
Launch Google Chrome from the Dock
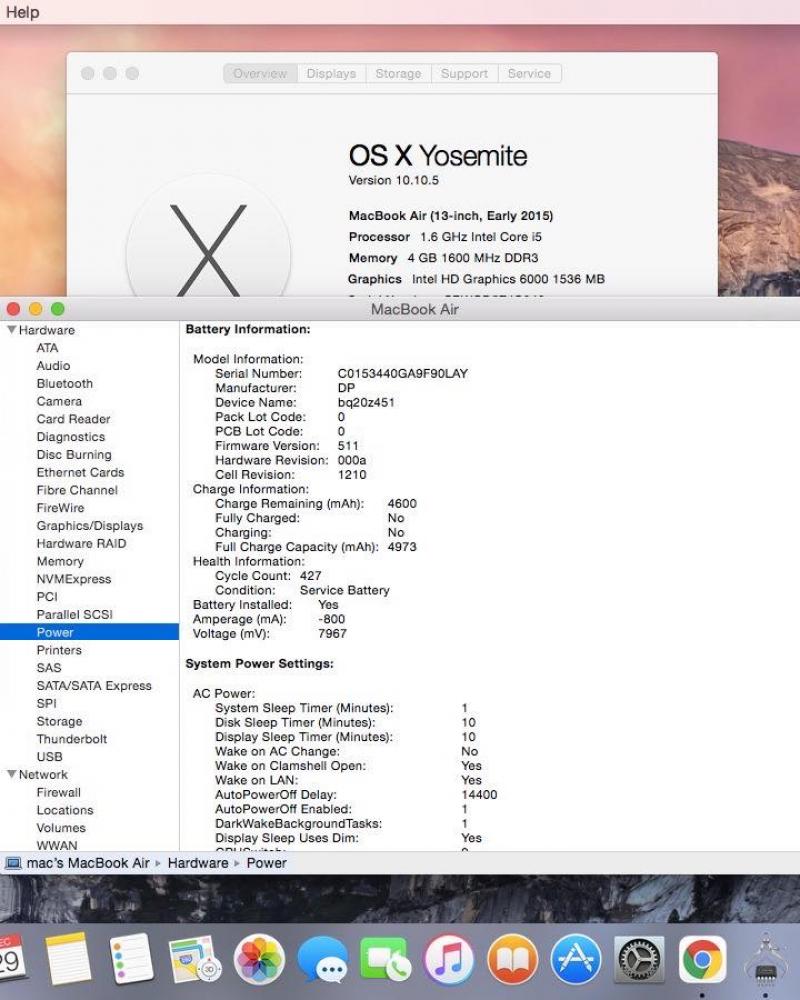(702, 959)
